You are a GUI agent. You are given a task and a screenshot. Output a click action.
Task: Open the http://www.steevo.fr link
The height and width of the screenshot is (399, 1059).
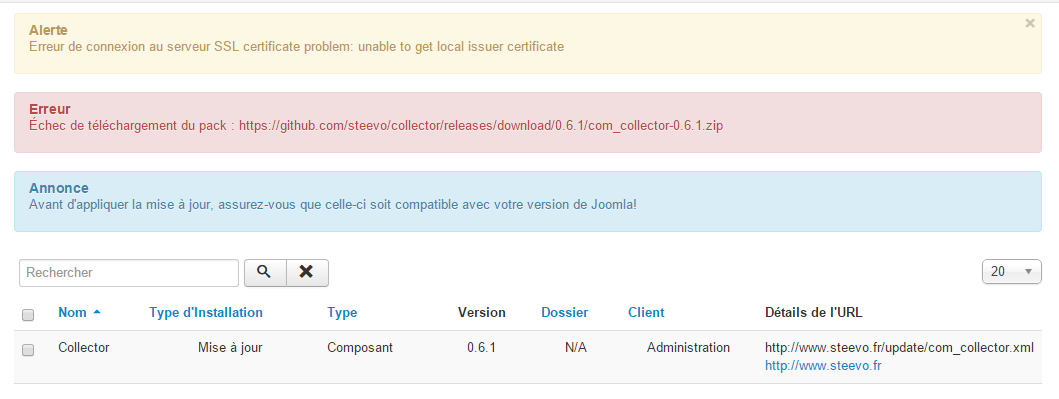click(x=823, y=366)
